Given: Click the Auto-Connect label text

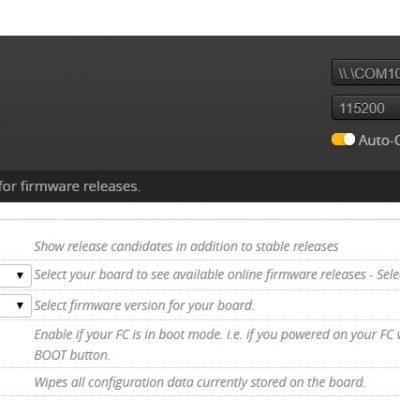Looking at the screenshot, I should coord(379,140).
